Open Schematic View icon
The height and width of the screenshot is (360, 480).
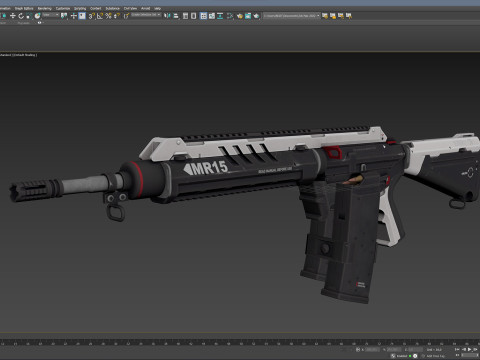(x=220, y=16)
